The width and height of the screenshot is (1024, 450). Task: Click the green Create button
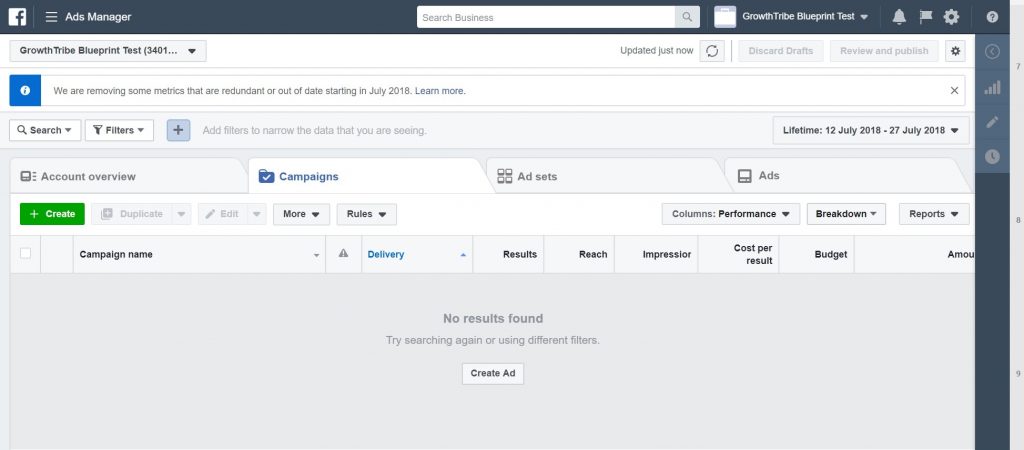pos(52,214)
